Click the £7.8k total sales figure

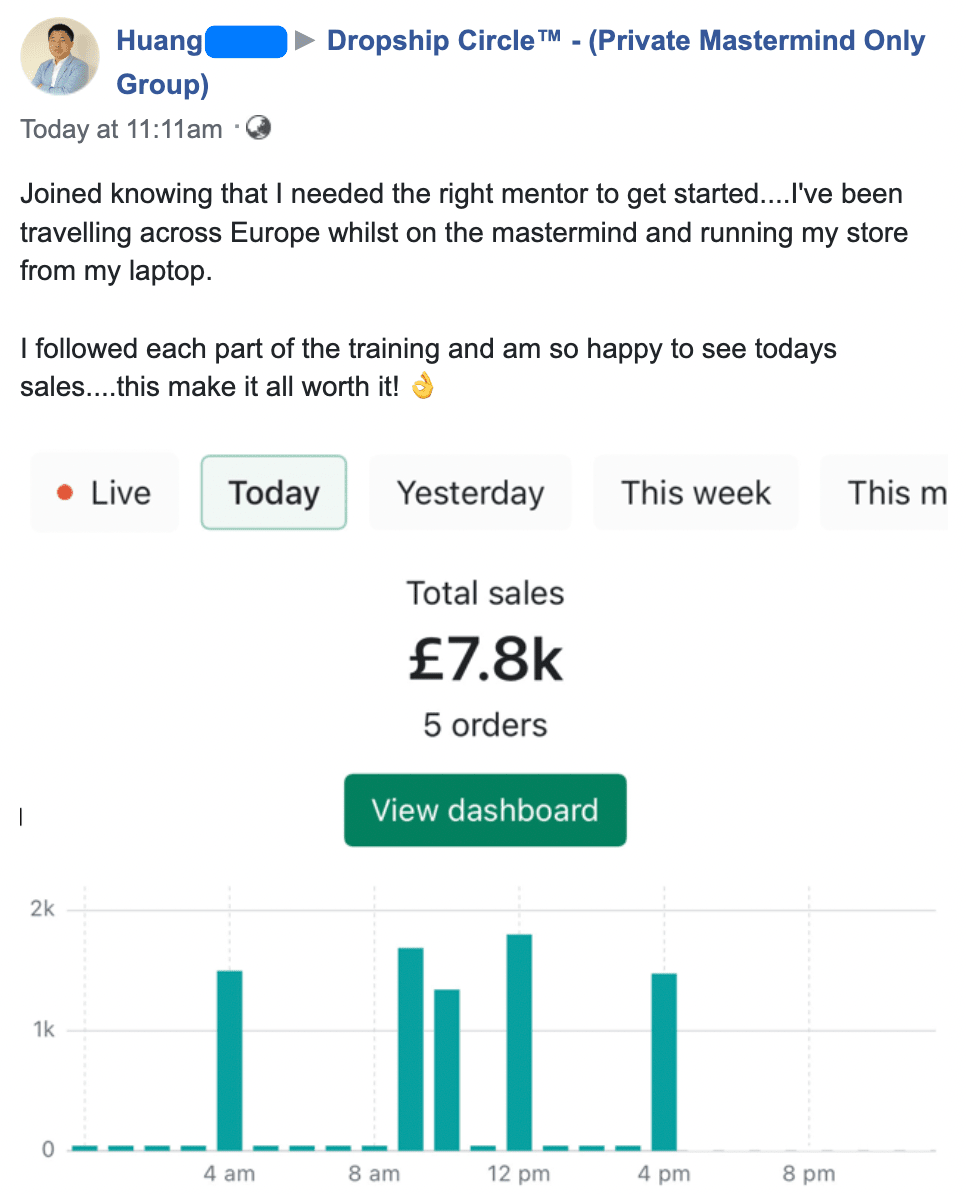(485, 660)
